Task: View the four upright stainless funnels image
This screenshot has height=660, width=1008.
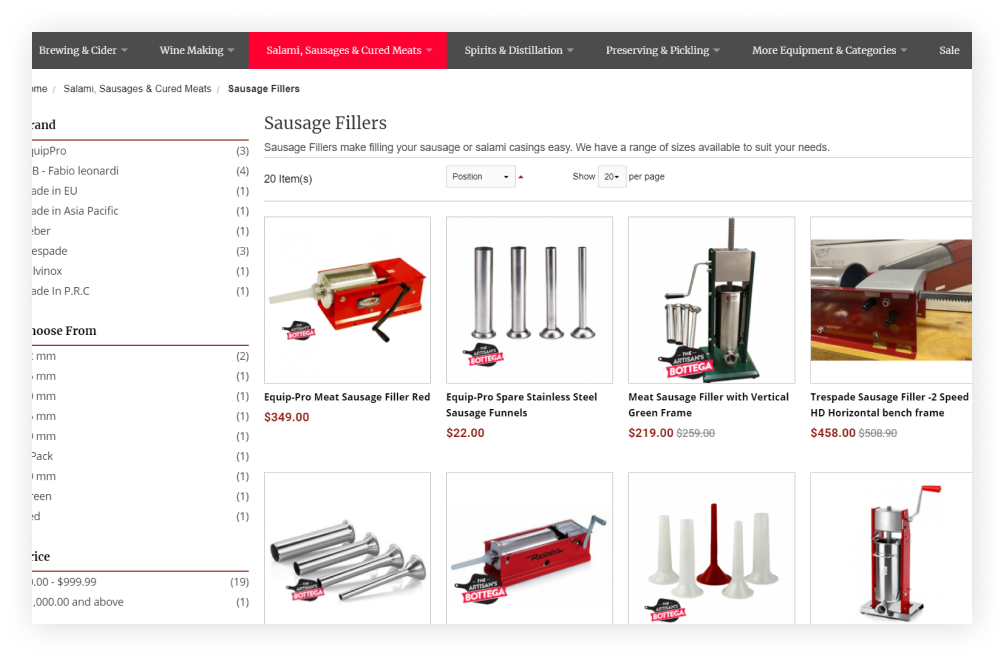Action: (529, 300)
